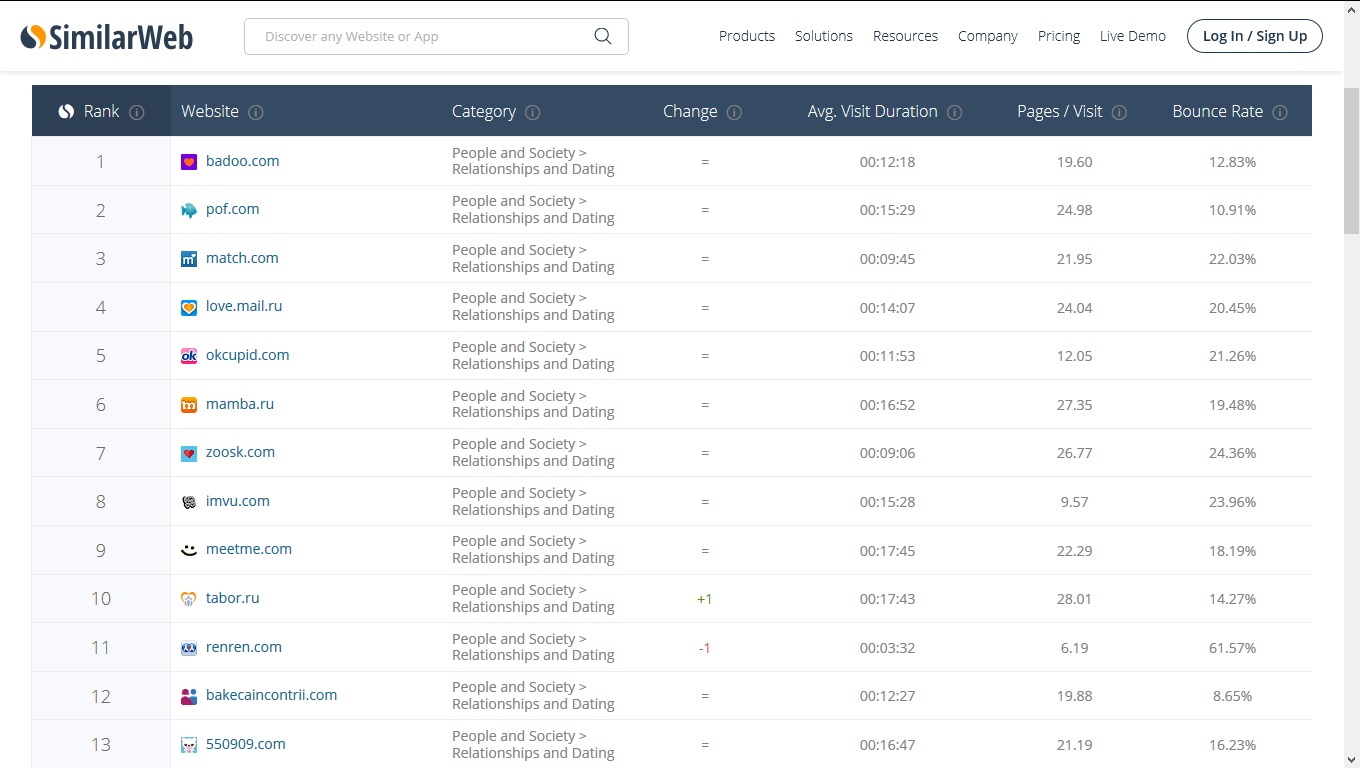Click the search magnifier icon

pyautogui.click(x=602, y=36)
